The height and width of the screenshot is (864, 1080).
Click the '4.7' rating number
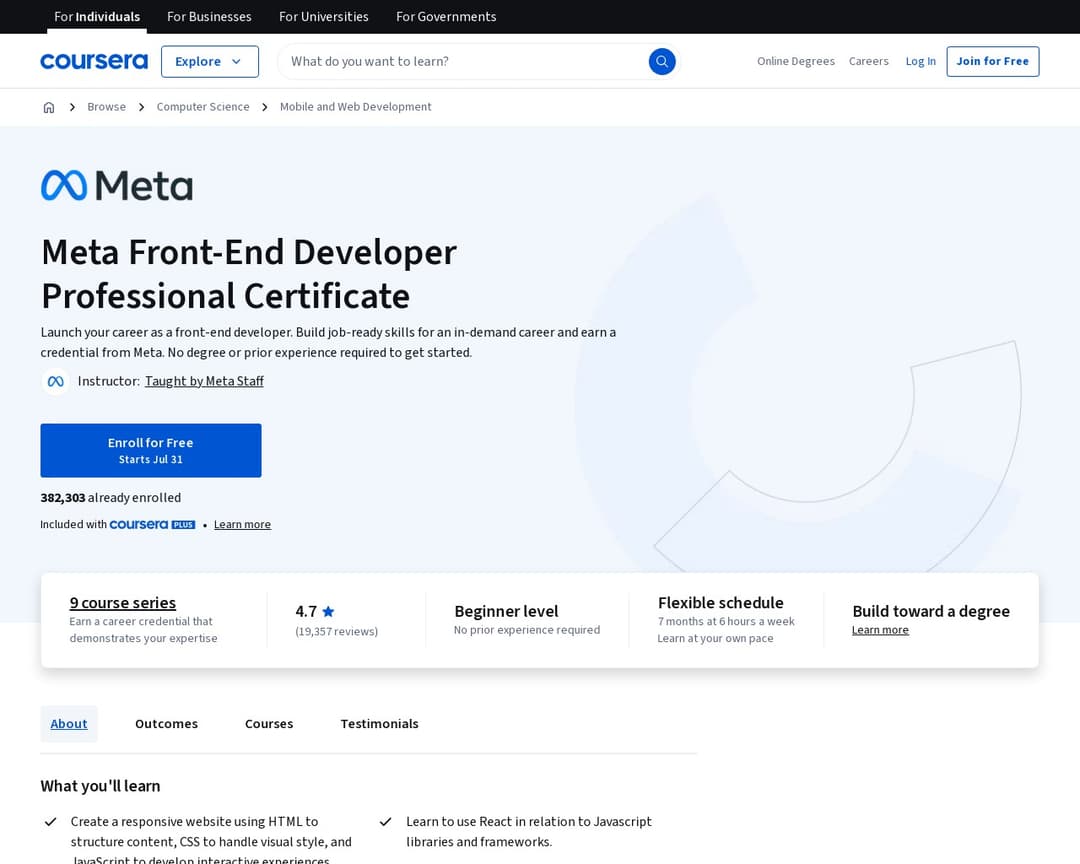pyautogui.click(x=306, y=611)
